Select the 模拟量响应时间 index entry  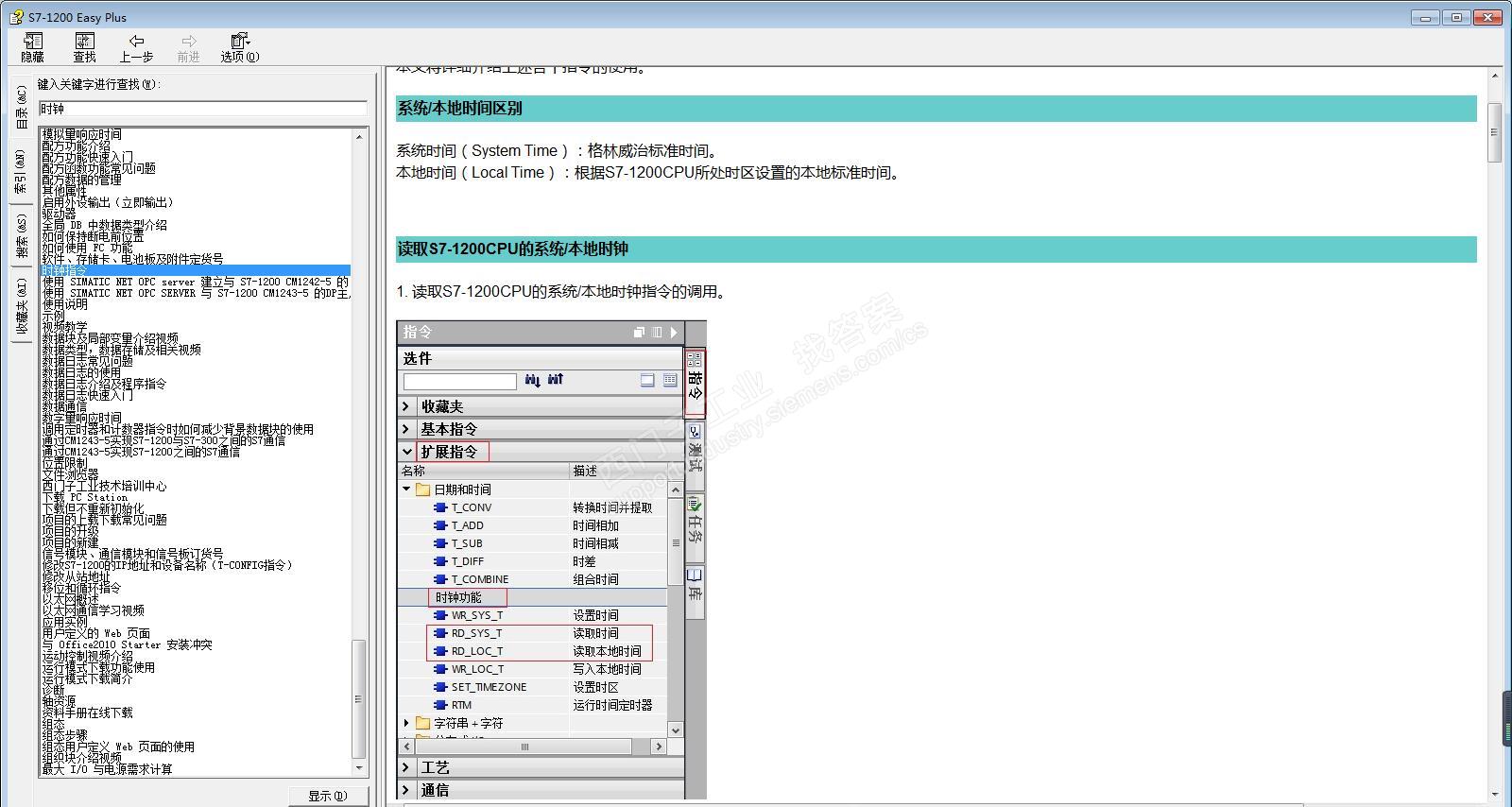coord(81,134)
